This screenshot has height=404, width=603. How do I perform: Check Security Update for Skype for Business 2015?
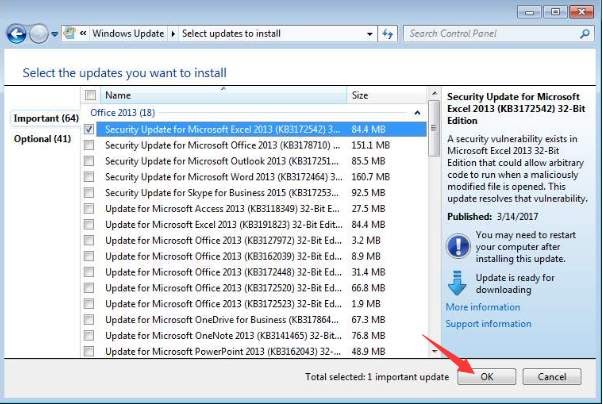(x=89, y=192)
